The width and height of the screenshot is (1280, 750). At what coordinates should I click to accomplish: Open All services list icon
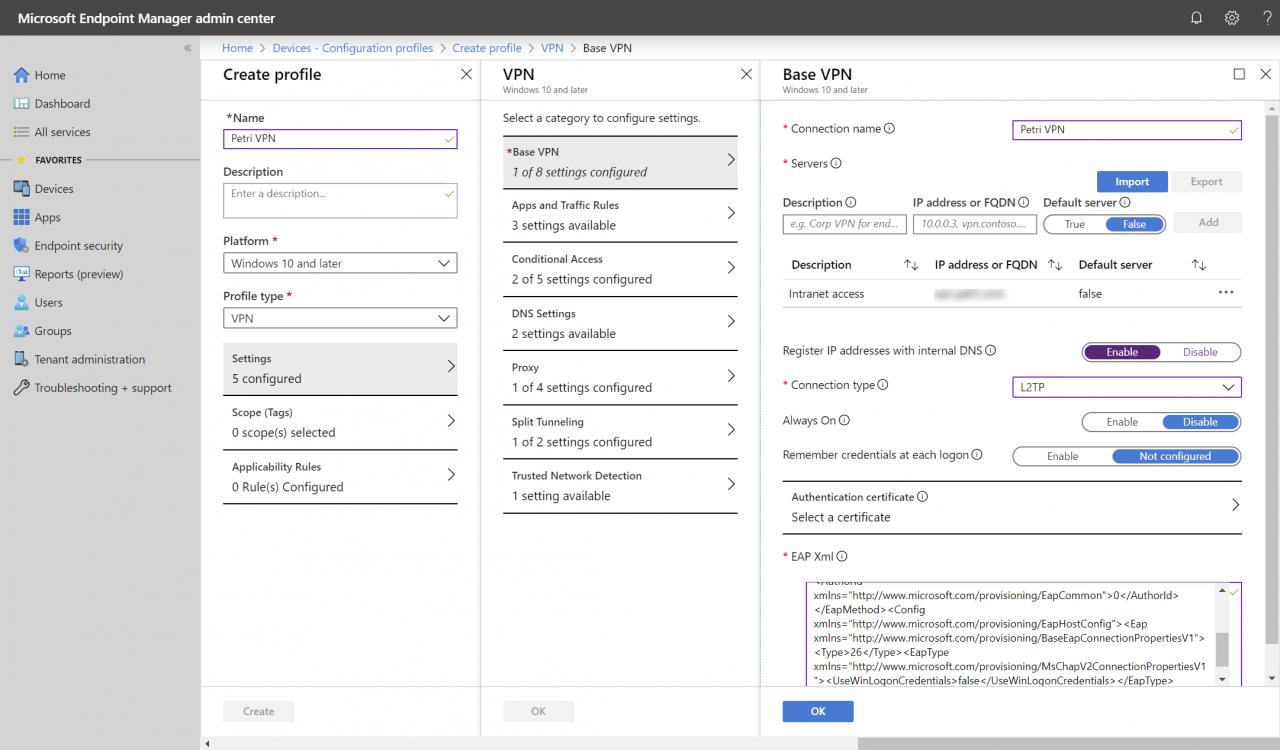[21, 132]
